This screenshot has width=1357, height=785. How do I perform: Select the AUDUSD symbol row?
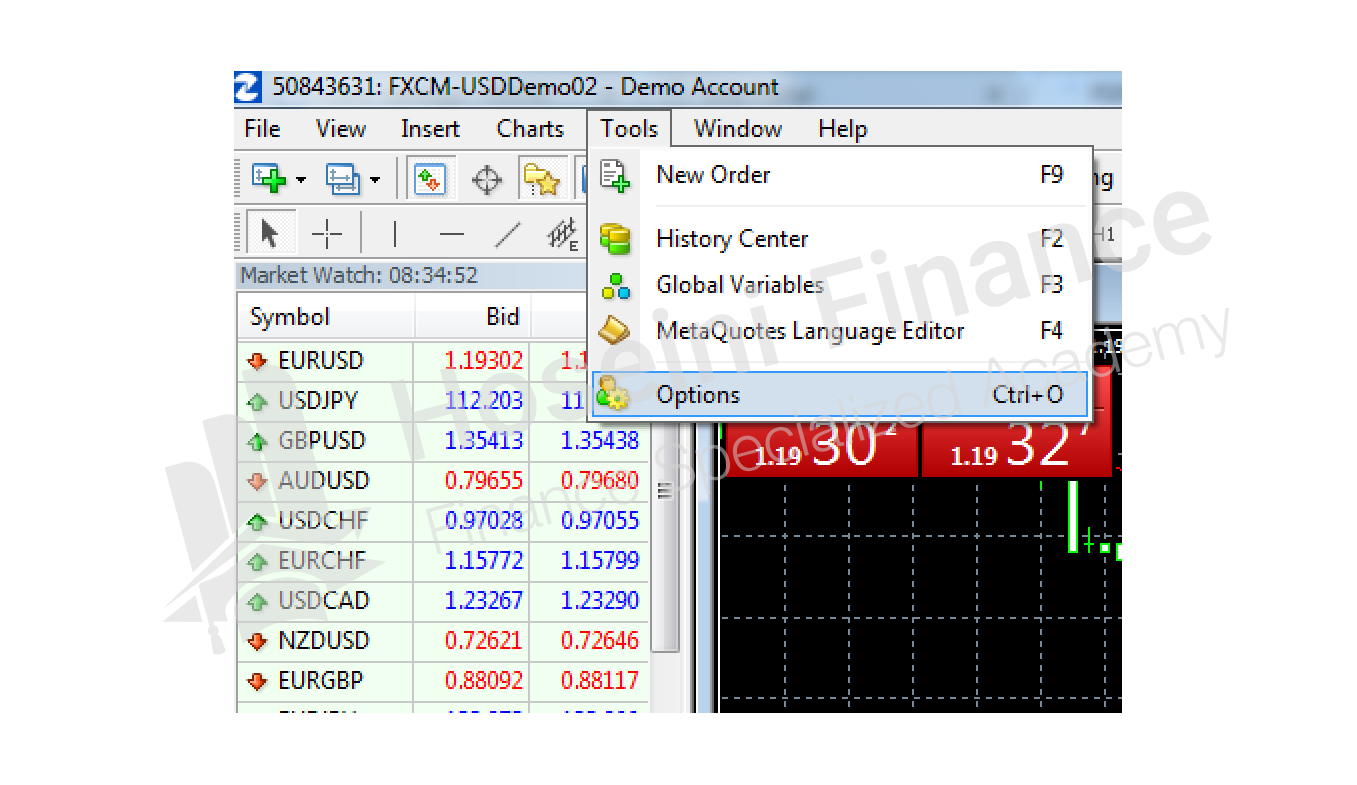pyautogui.click(x=443, y=481)
